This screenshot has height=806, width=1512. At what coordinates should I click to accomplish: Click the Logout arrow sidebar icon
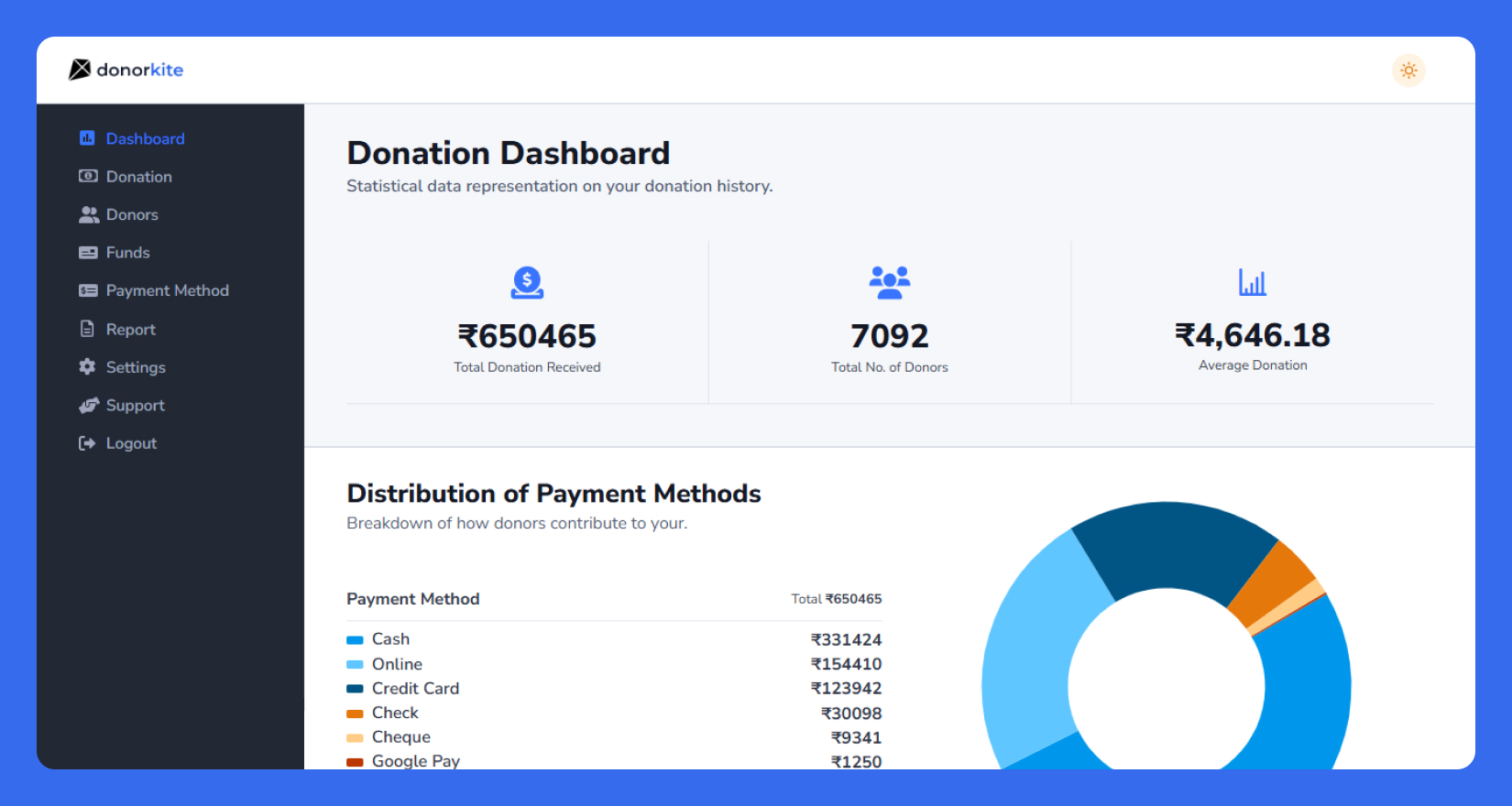pos(88,443)
